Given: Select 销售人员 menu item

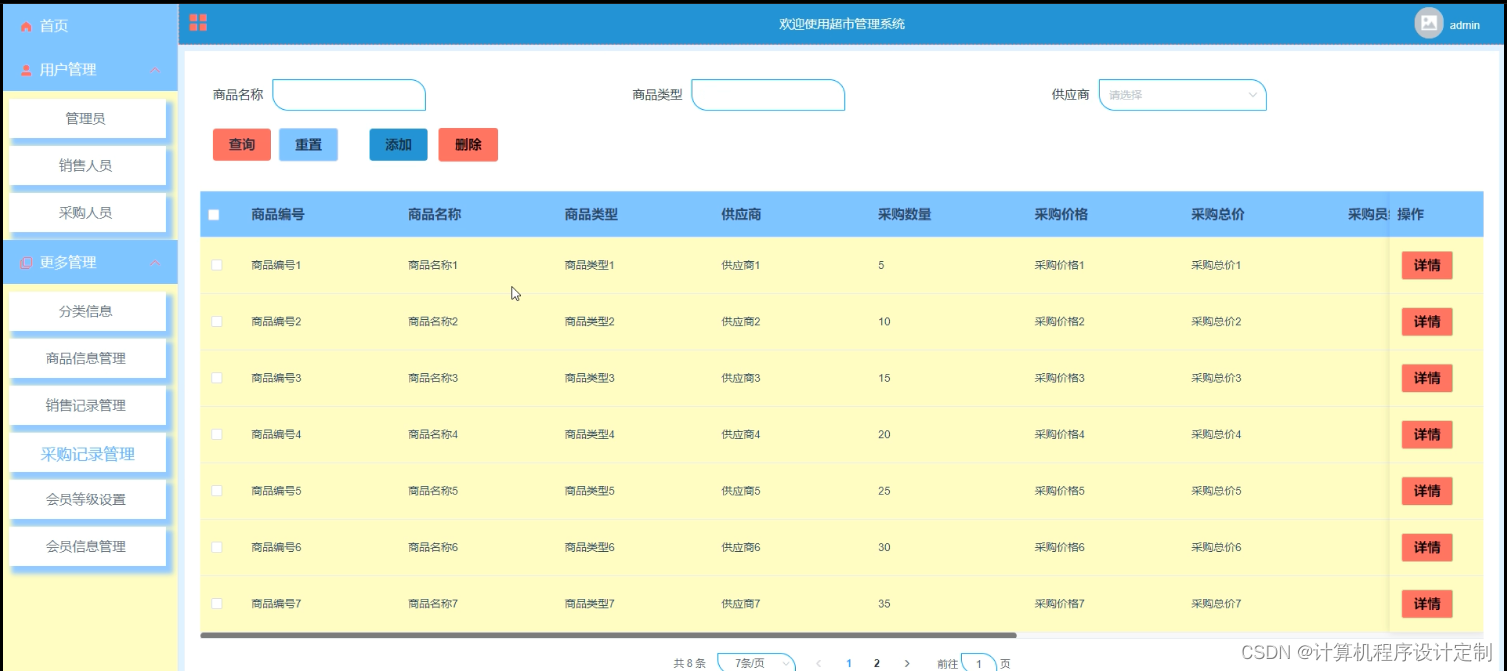Looking at the screenshot, I should [x=86, y=165].
